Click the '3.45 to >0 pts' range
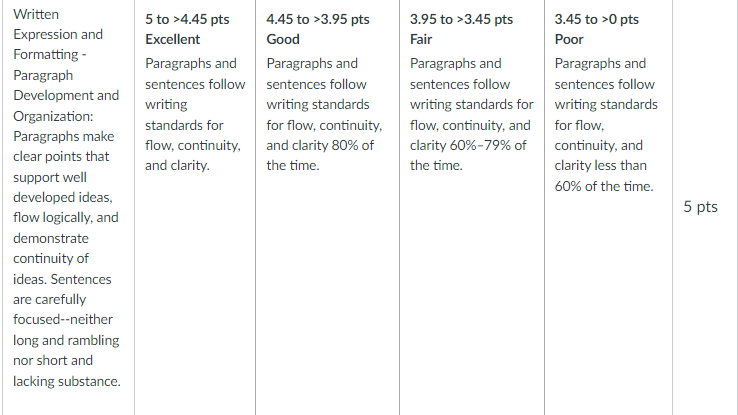 596,19
